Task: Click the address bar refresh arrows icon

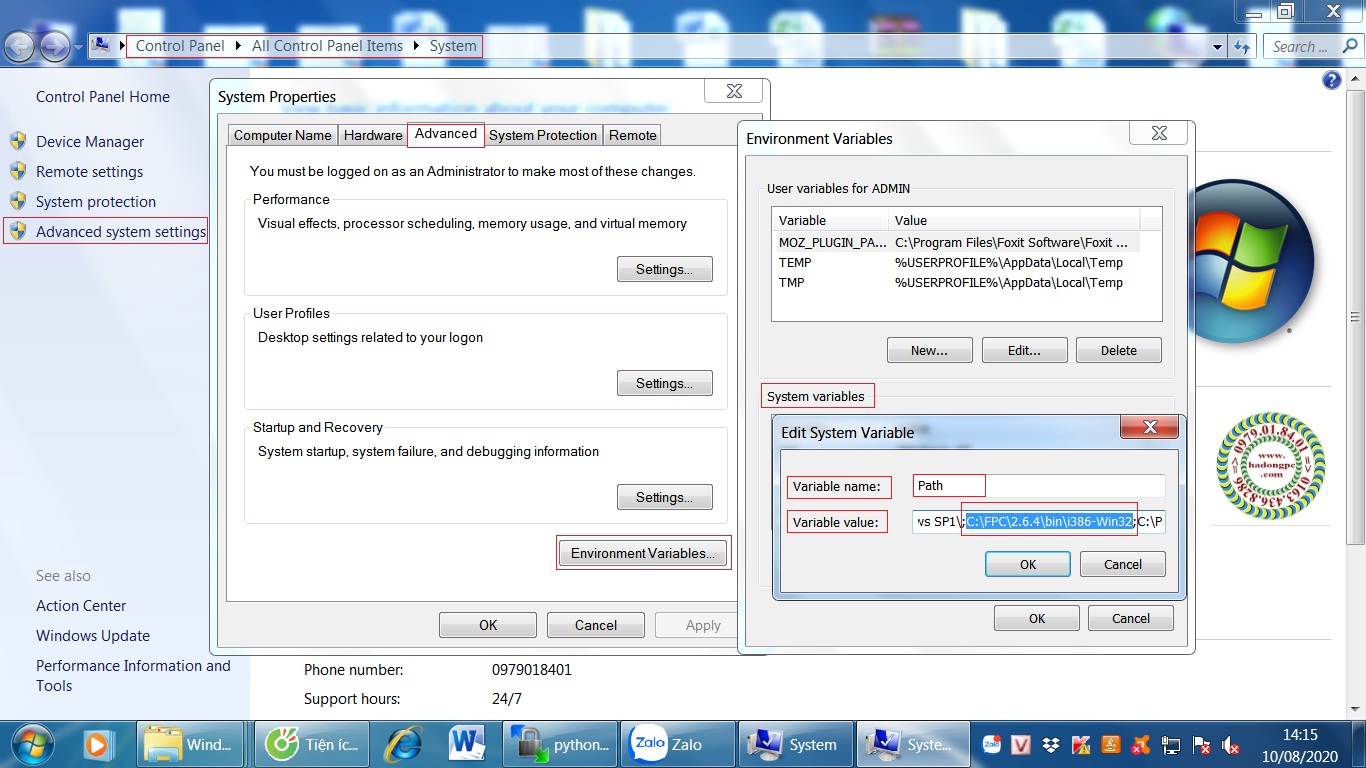Action: 1242,46
